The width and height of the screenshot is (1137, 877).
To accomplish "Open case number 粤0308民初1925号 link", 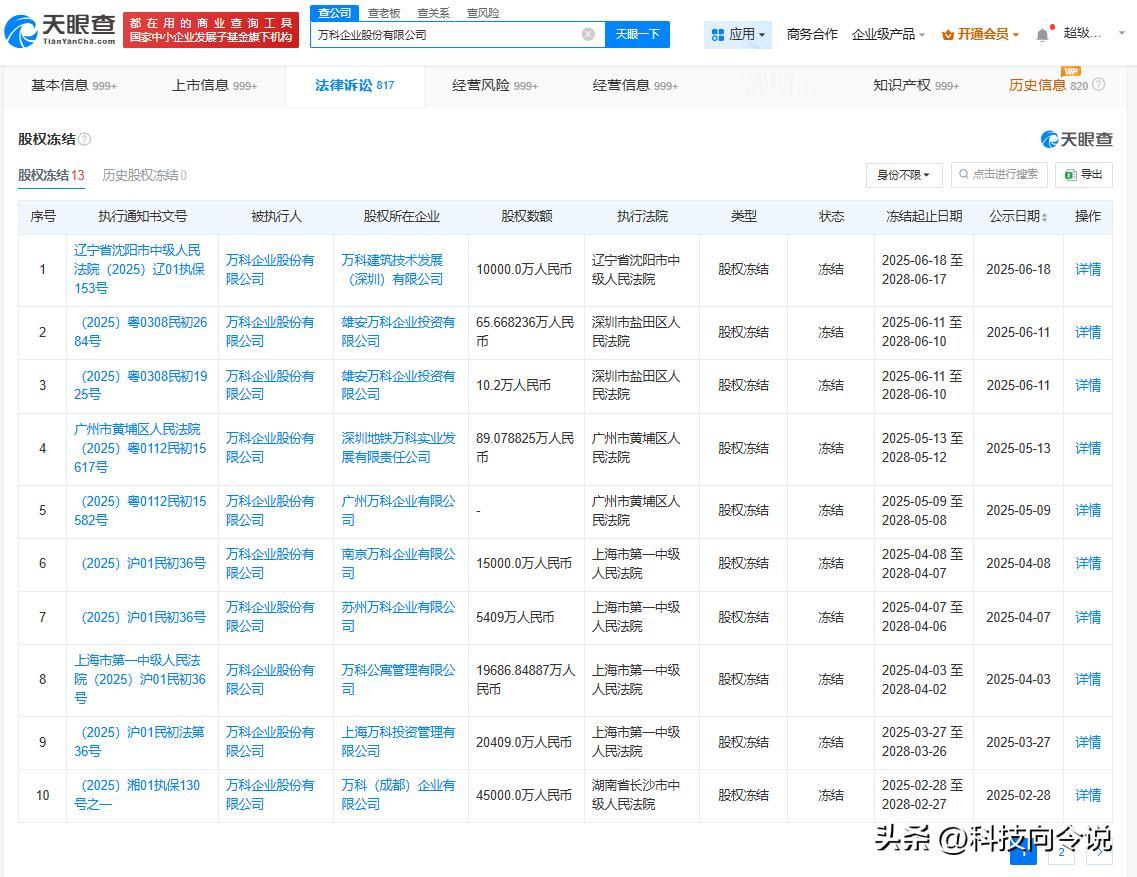I will pos(141,385).
